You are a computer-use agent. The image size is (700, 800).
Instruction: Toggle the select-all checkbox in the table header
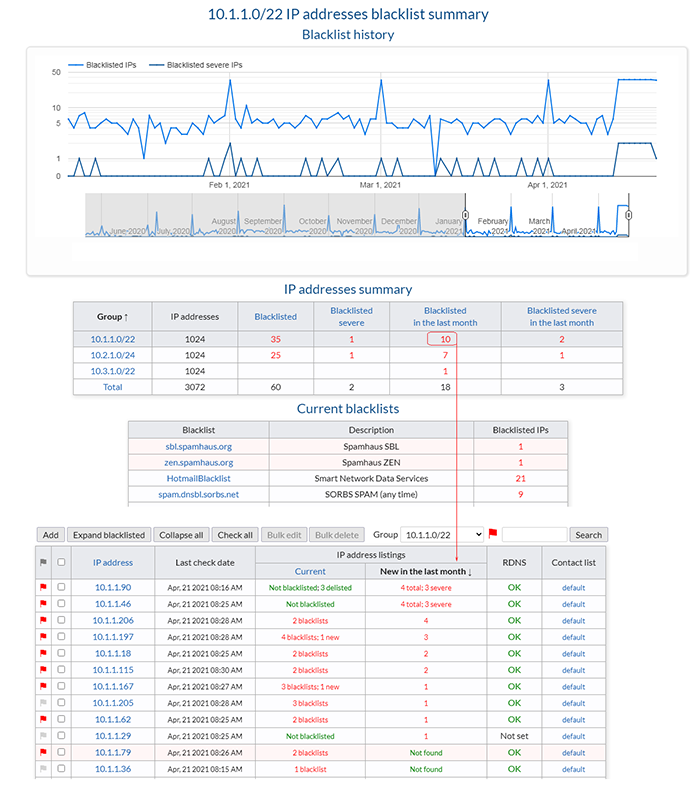(61, 562)
